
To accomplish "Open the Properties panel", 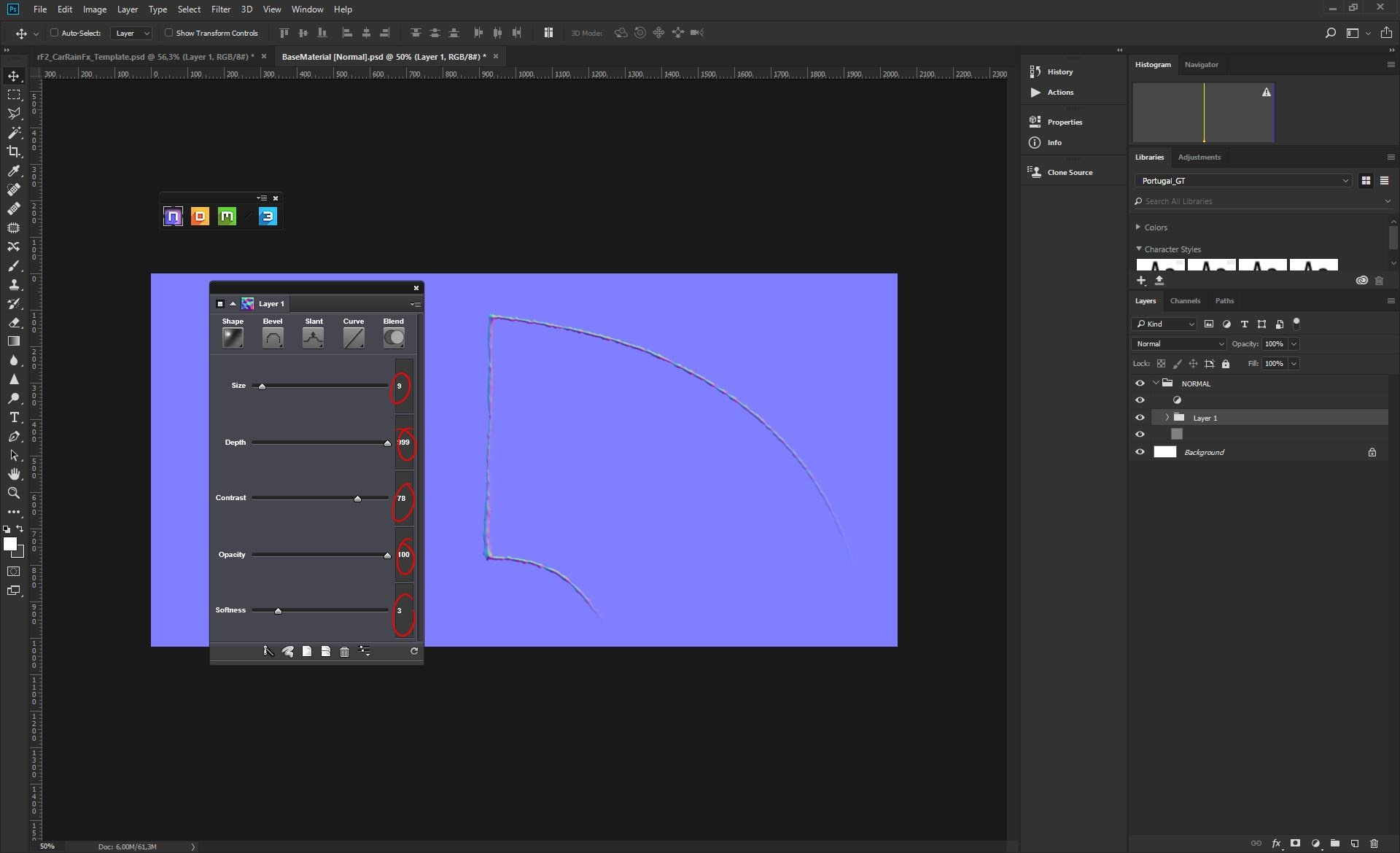I will (1065, 122).
